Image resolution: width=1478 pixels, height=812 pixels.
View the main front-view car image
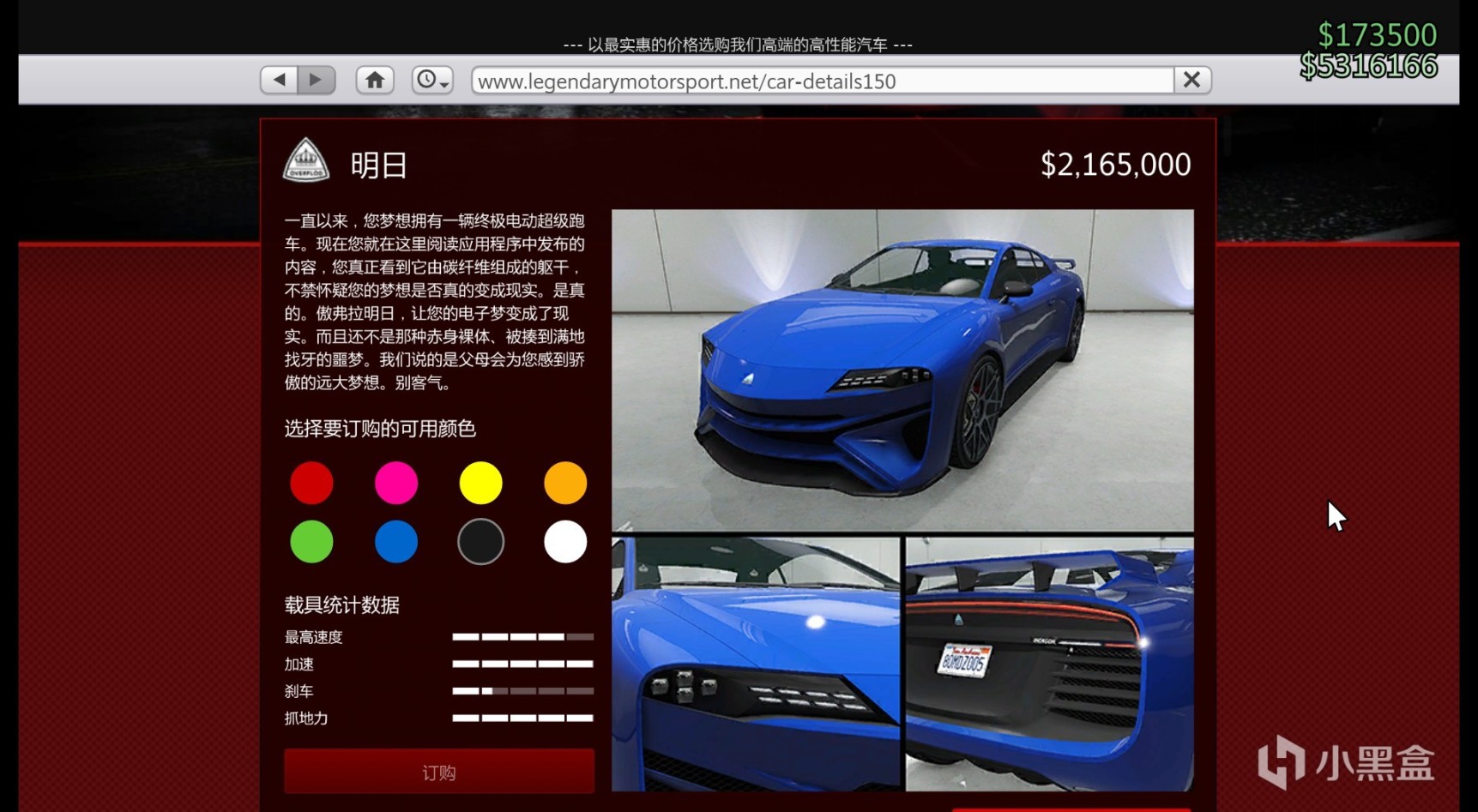pyautogui.click(x=902, y=370)
